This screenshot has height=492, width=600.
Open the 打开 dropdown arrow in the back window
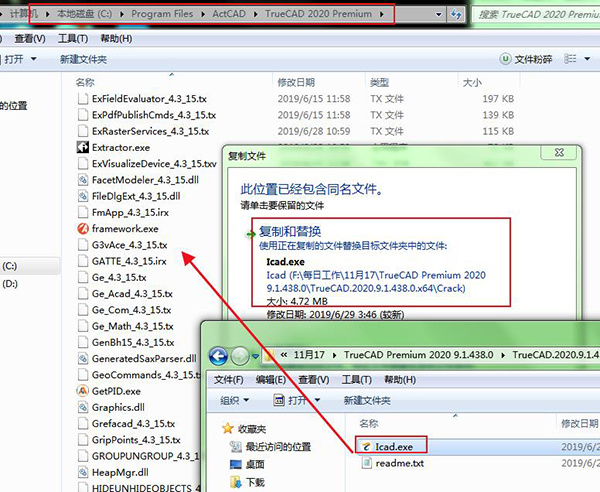[x=33, y=59]
